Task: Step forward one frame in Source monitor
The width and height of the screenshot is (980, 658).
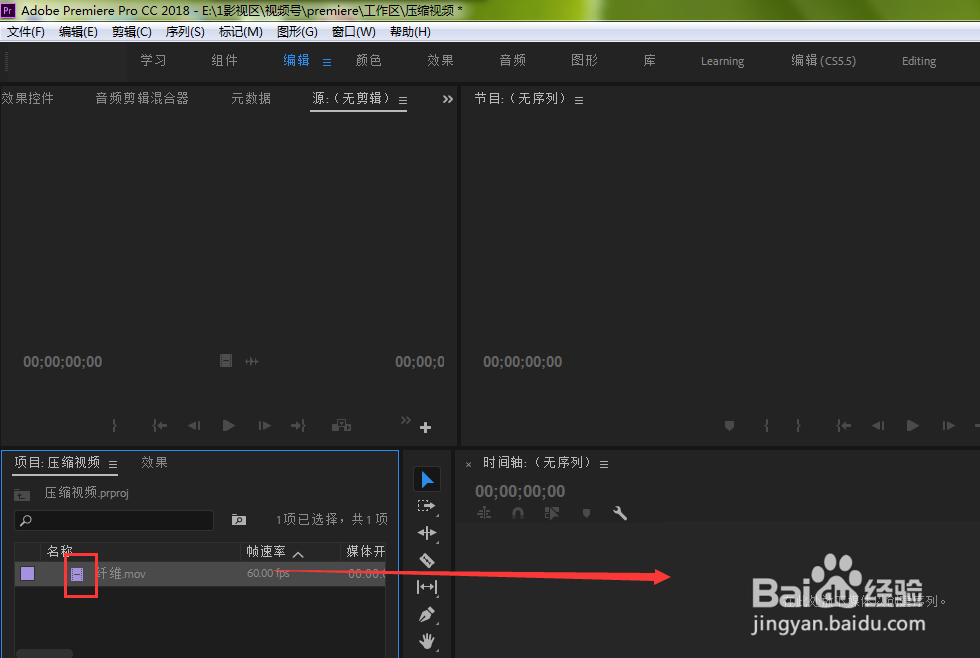Action: pos(264,426)
